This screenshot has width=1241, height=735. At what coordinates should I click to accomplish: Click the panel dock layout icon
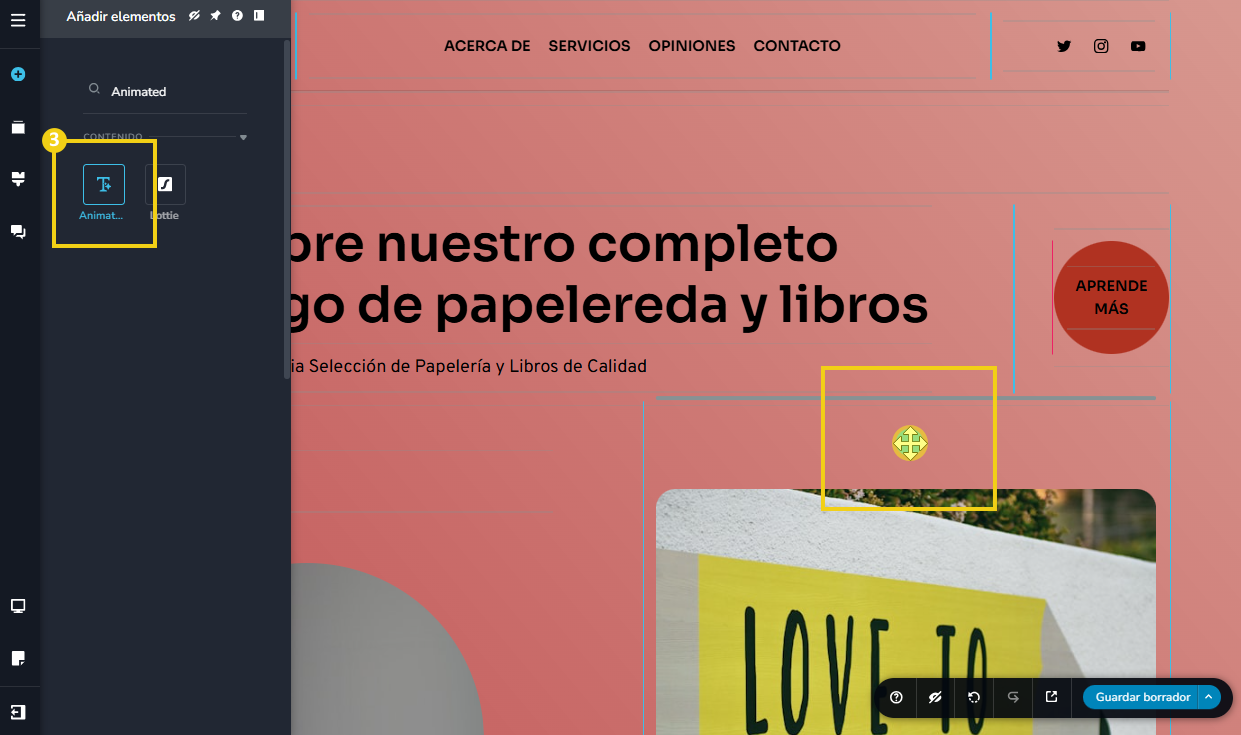[259, 16]
